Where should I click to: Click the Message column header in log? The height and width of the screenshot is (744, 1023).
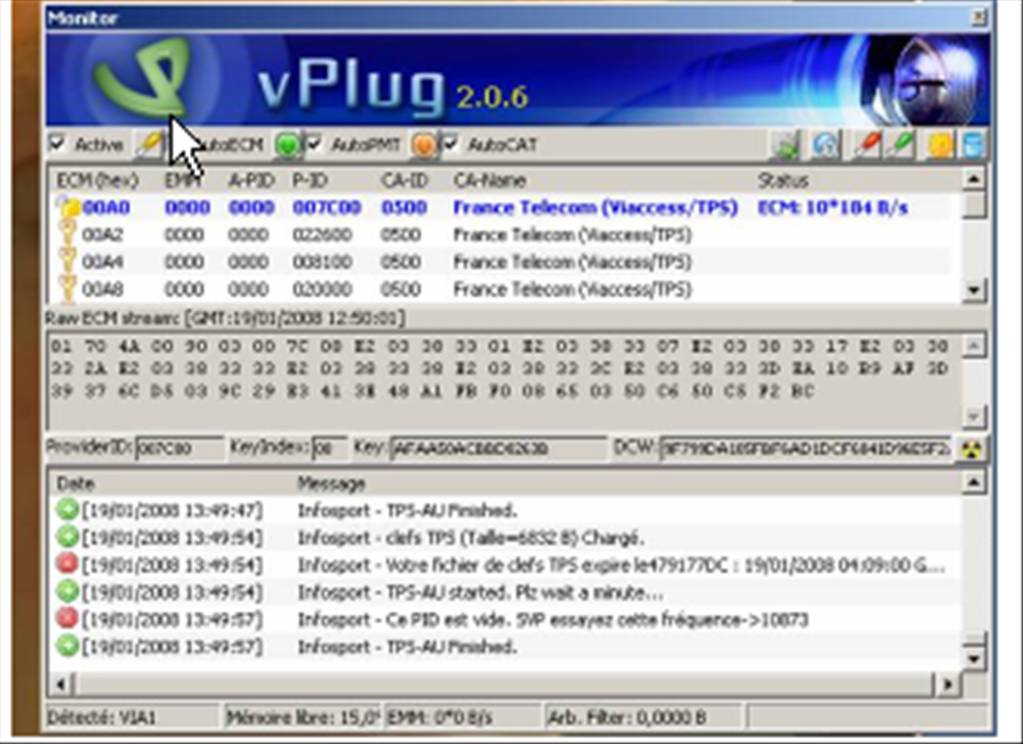tap(331, 483)
